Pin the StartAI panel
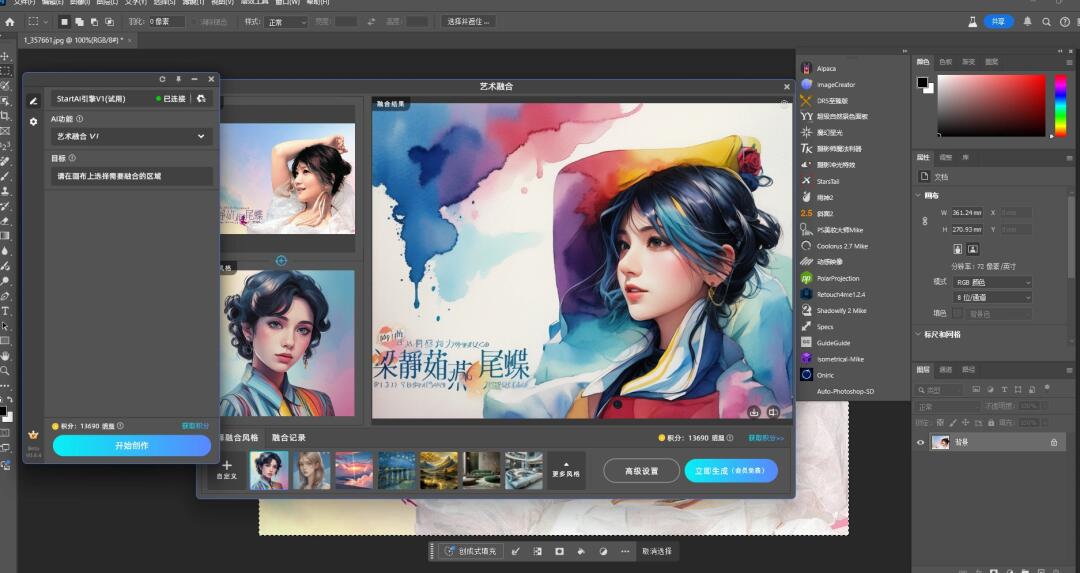Screen dimensions: 1080x573 (178, 79)
